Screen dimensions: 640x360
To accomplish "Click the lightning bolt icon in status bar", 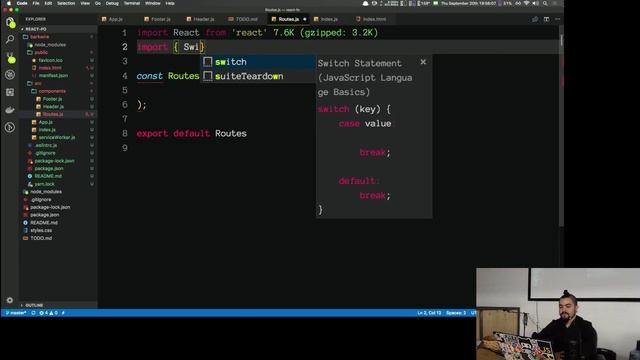I will (x=63, y=313).
